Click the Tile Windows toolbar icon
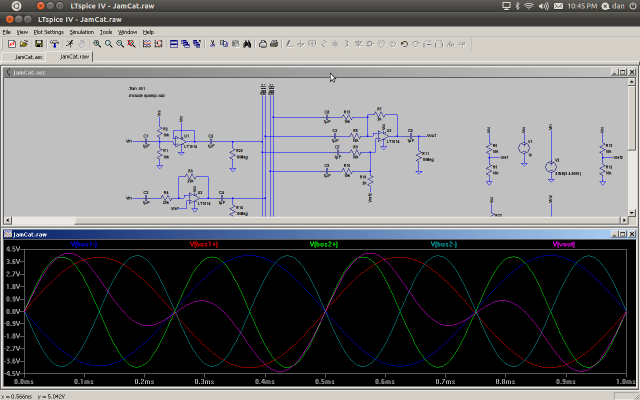Viewport: 640px width, 400px height. point(174,44)
